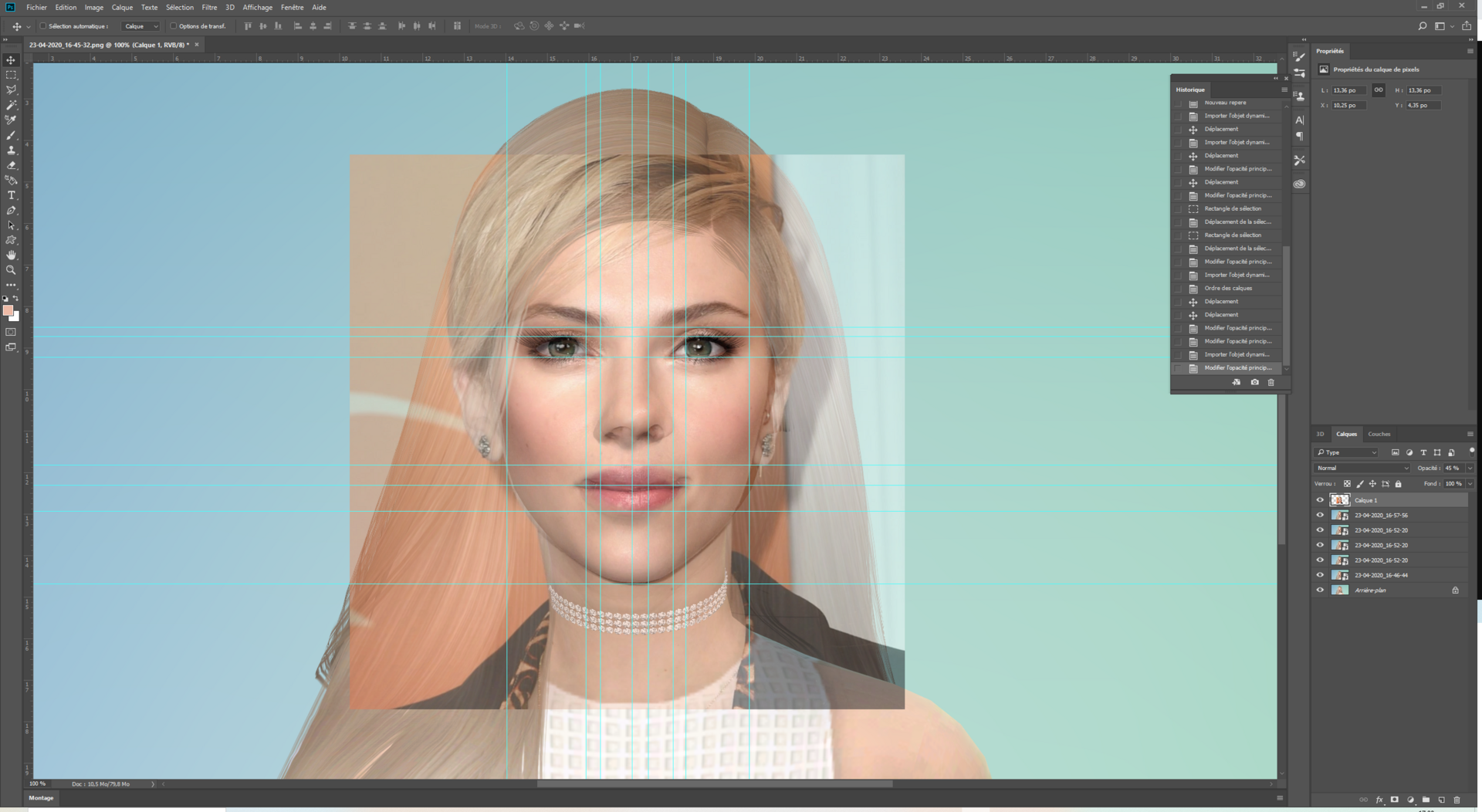Image resolution: width=1482 pixels, height=812 pixels.
Task: Select the Zoom magnifier tool in toolbox
Action: coord(11,270)
